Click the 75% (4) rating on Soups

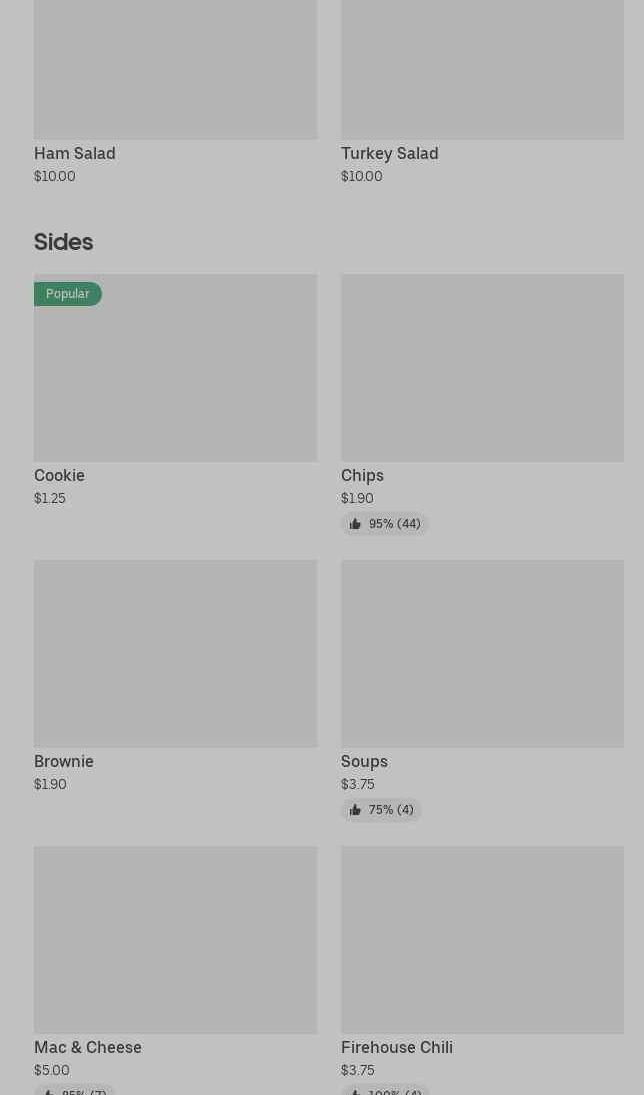[391, 810]
